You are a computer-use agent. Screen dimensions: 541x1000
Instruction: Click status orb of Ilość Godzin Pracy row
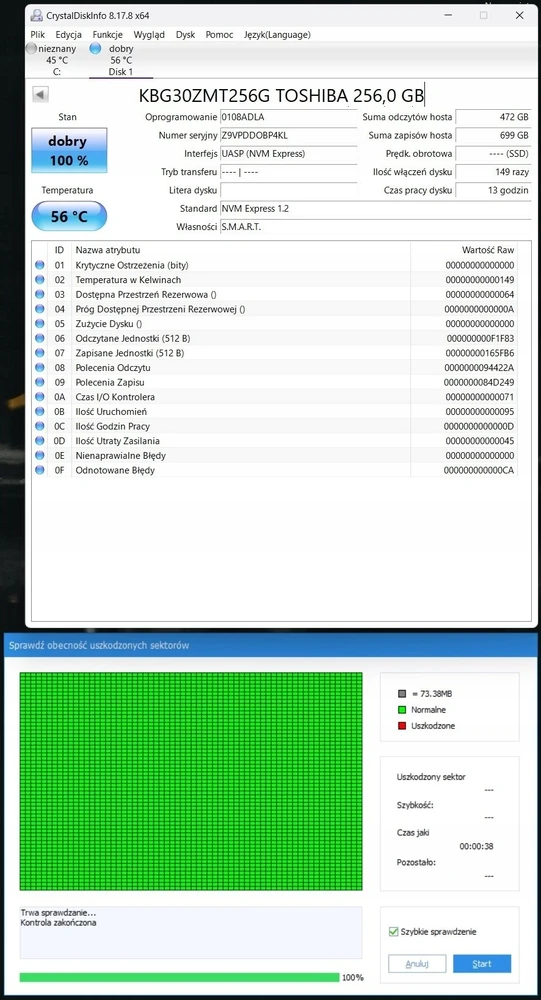(x=40, y=426)
